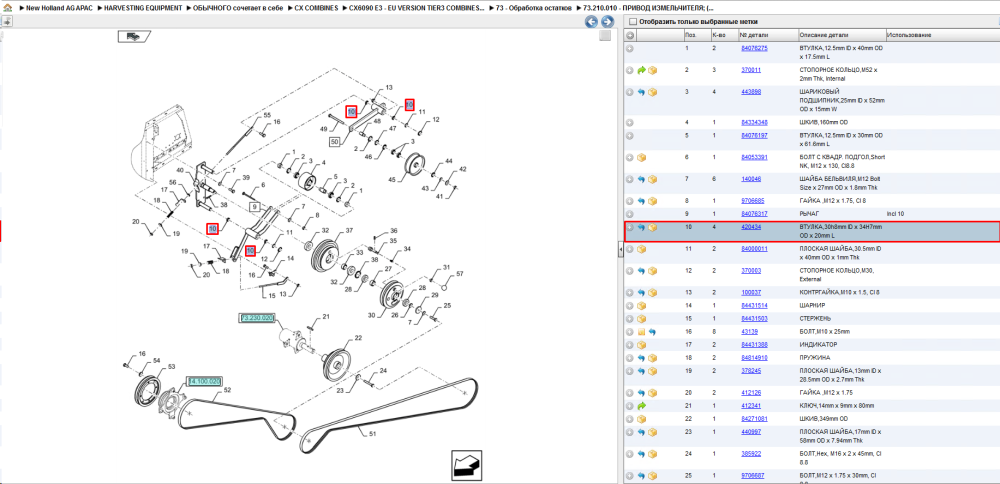Click blue arrow icon in row 385922

point(642,454)
